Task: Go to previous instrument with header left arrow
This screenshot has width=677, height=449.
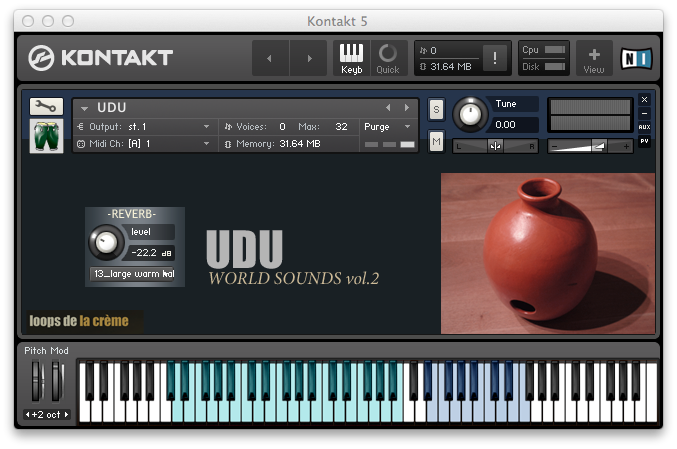Action: (270, 58)
